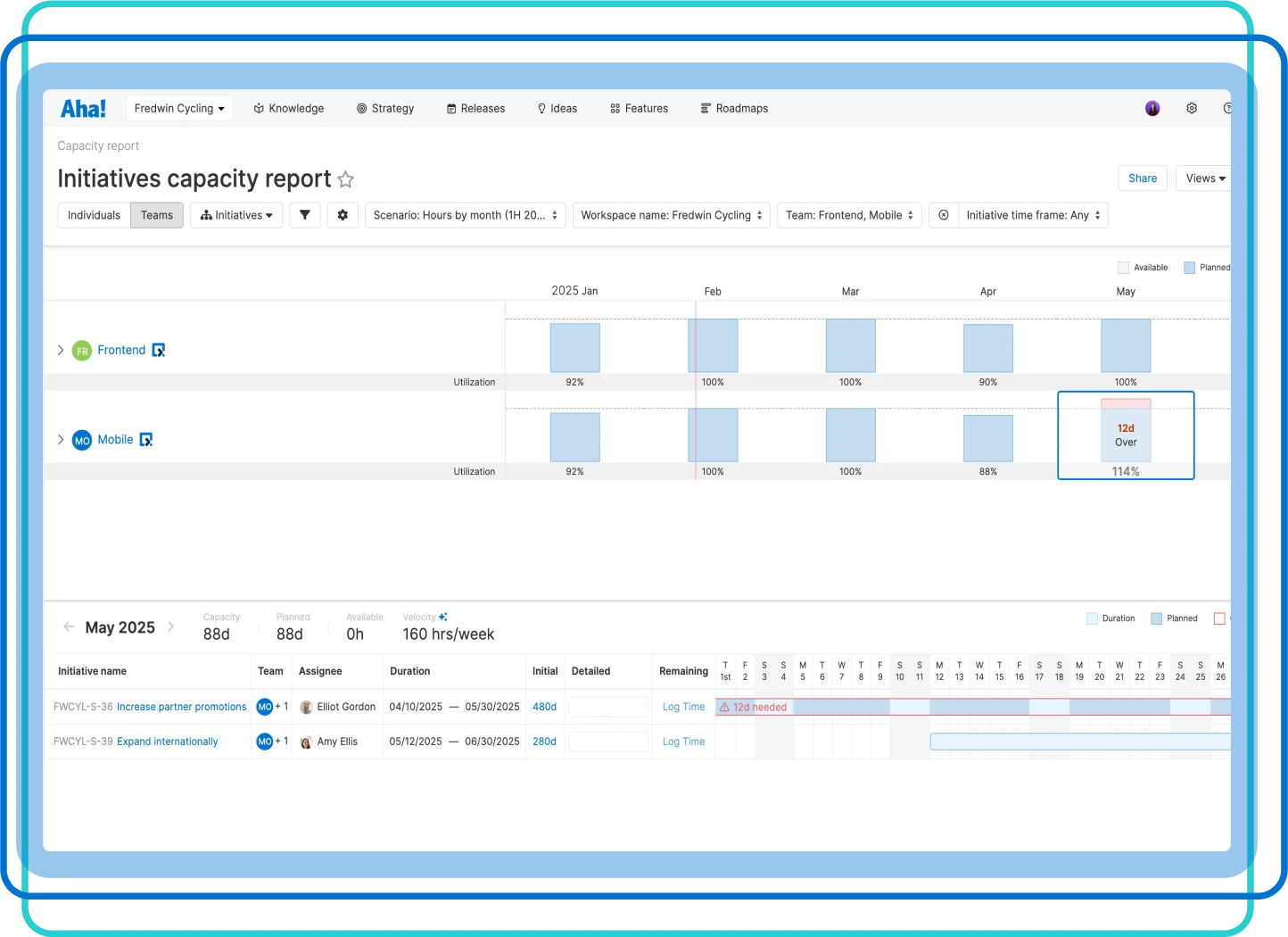Screen dimensions: 1288x937
Task: Click the Frontend team avatar
Action: tap(82, 351)
